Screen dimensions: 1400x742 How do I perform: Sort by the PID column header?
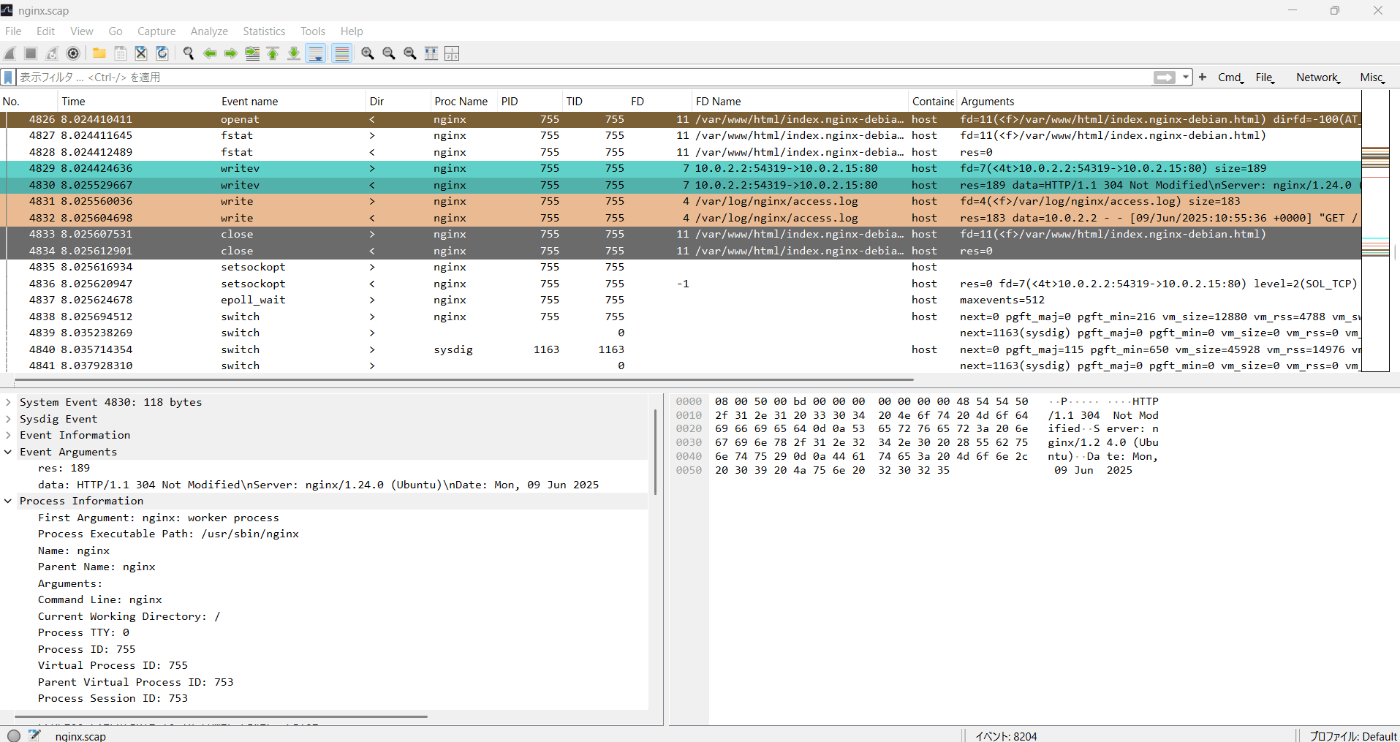pyautogui.click(x=529, y=101)
